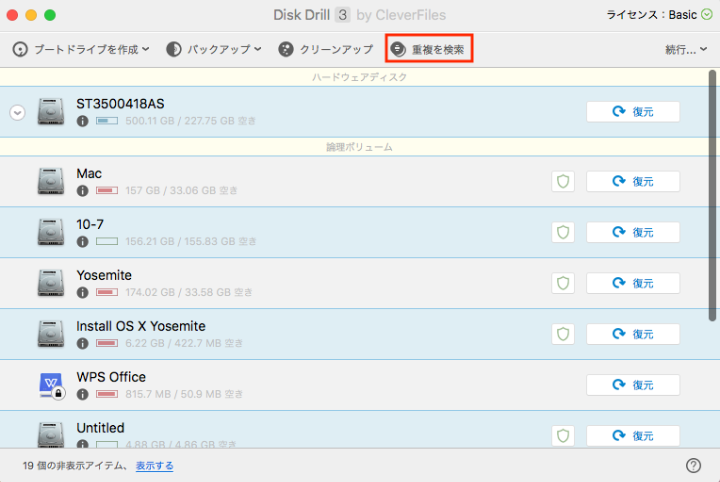720x482 pixels.
Task: Open the バックアップ dropdown menu
Action: 214,49
